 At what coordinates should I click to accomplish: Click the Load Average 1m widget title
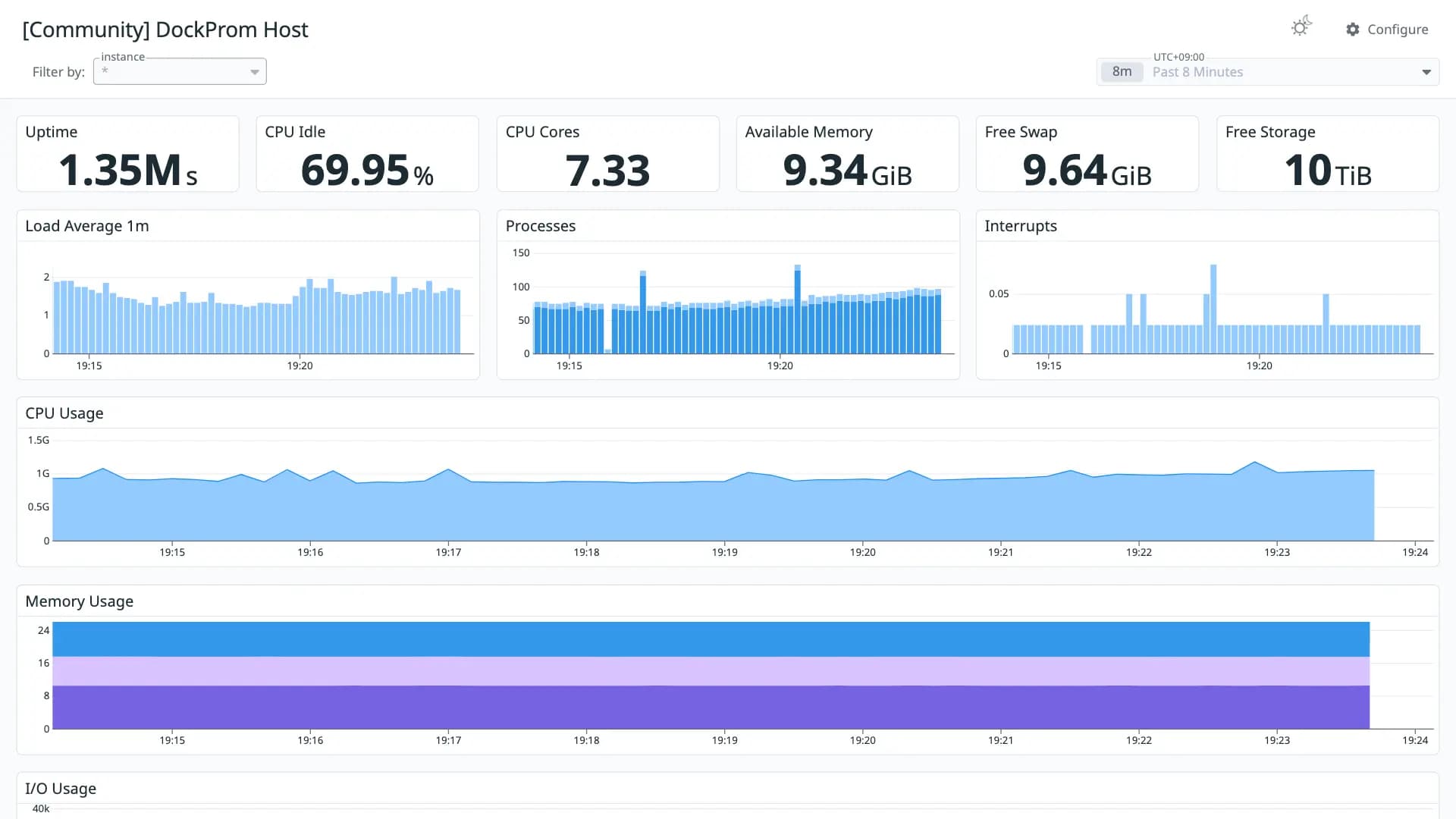[x=87, y=226]
